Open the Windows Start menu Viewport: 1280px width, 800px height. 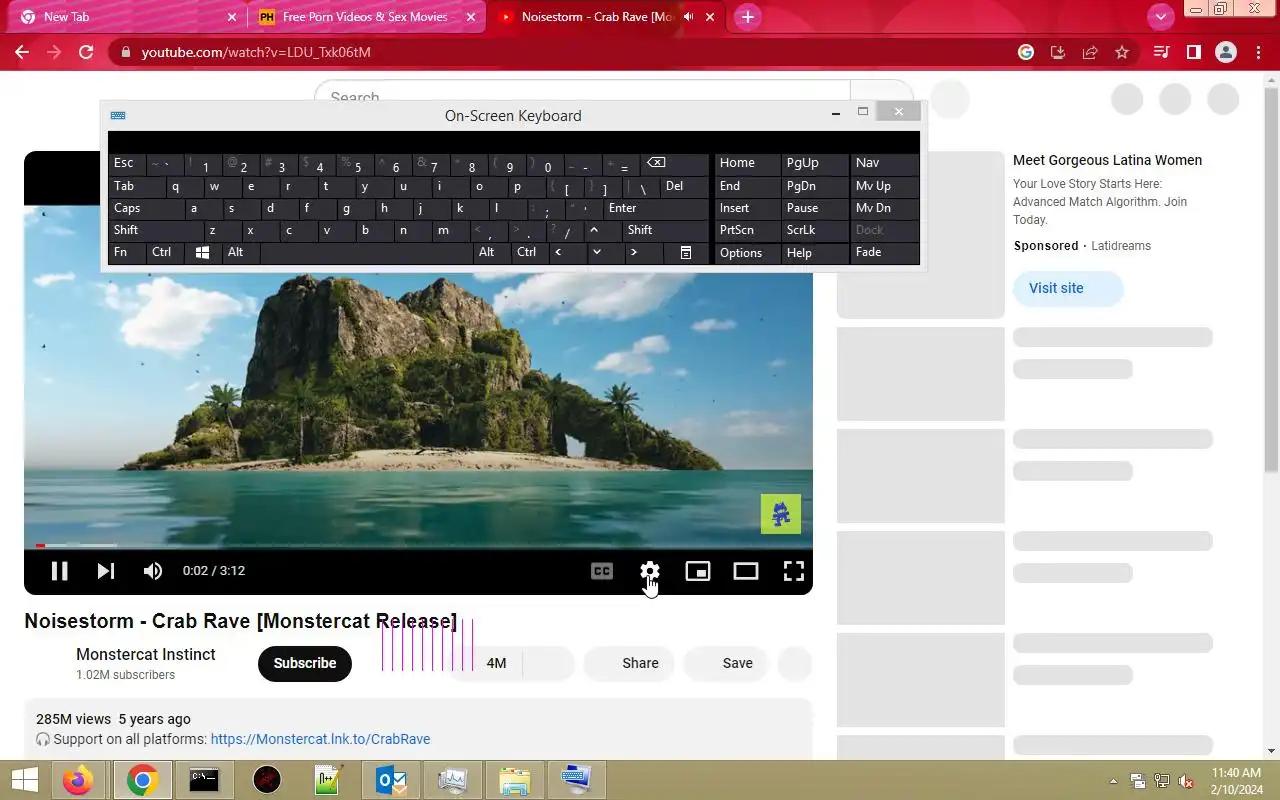25,780
